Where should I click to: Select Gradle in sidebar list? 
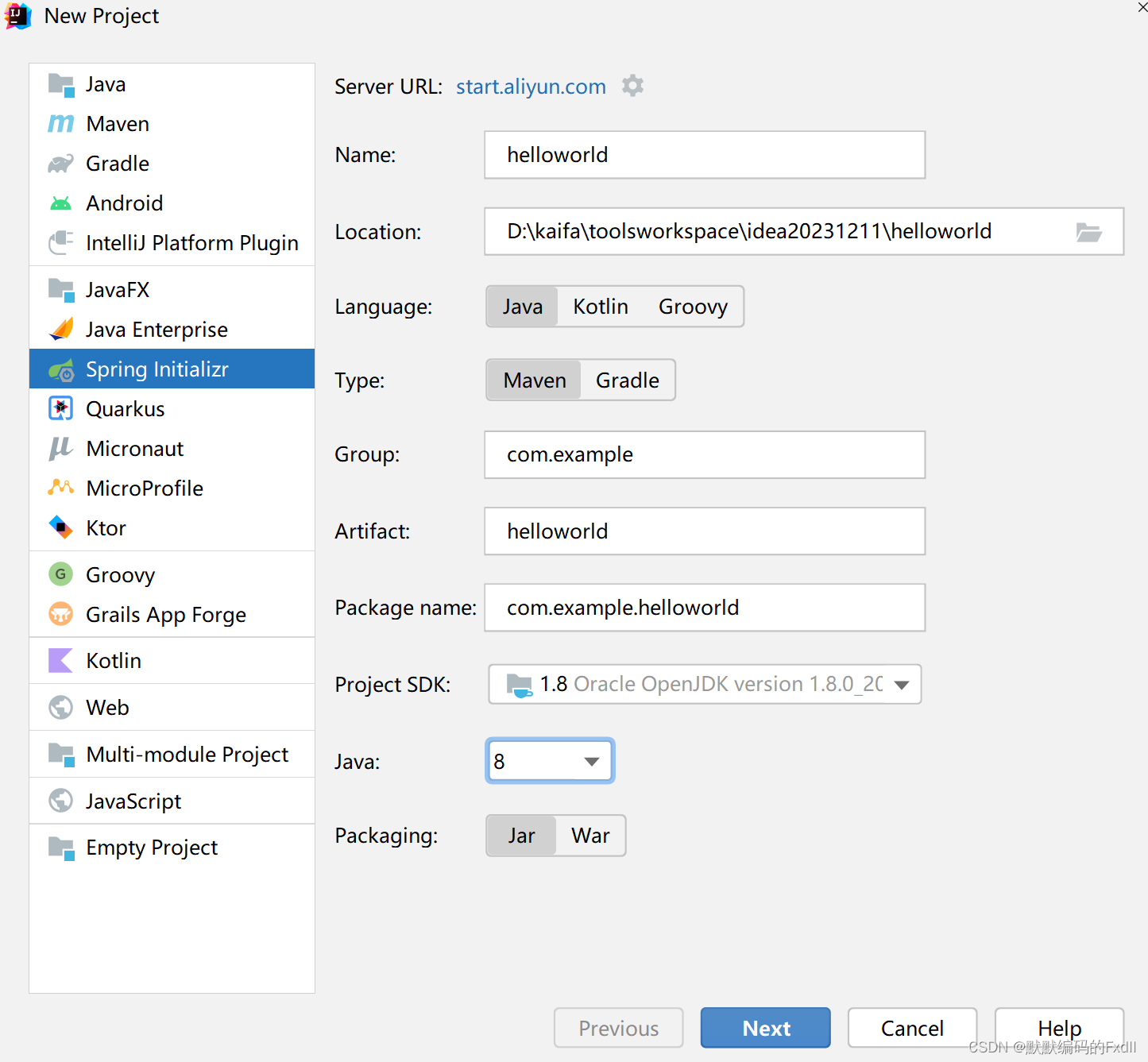[172, 164]
